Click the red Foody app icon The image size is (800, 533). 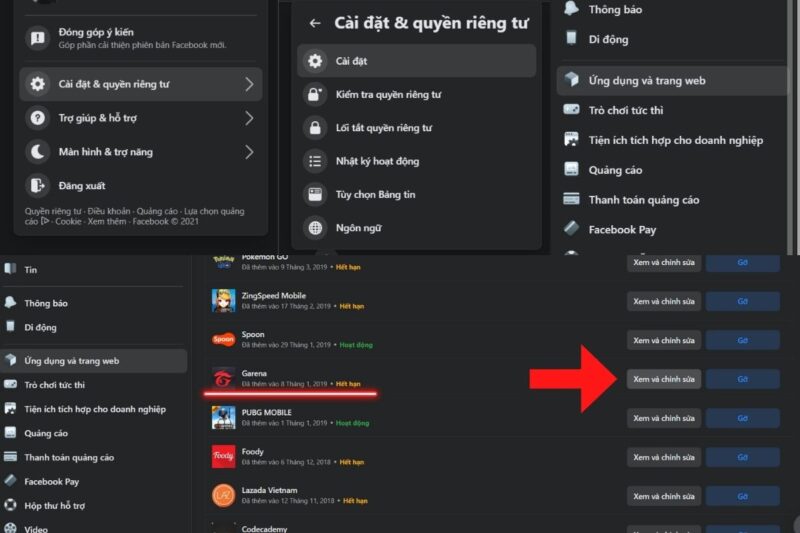click(x=223, y=456)
